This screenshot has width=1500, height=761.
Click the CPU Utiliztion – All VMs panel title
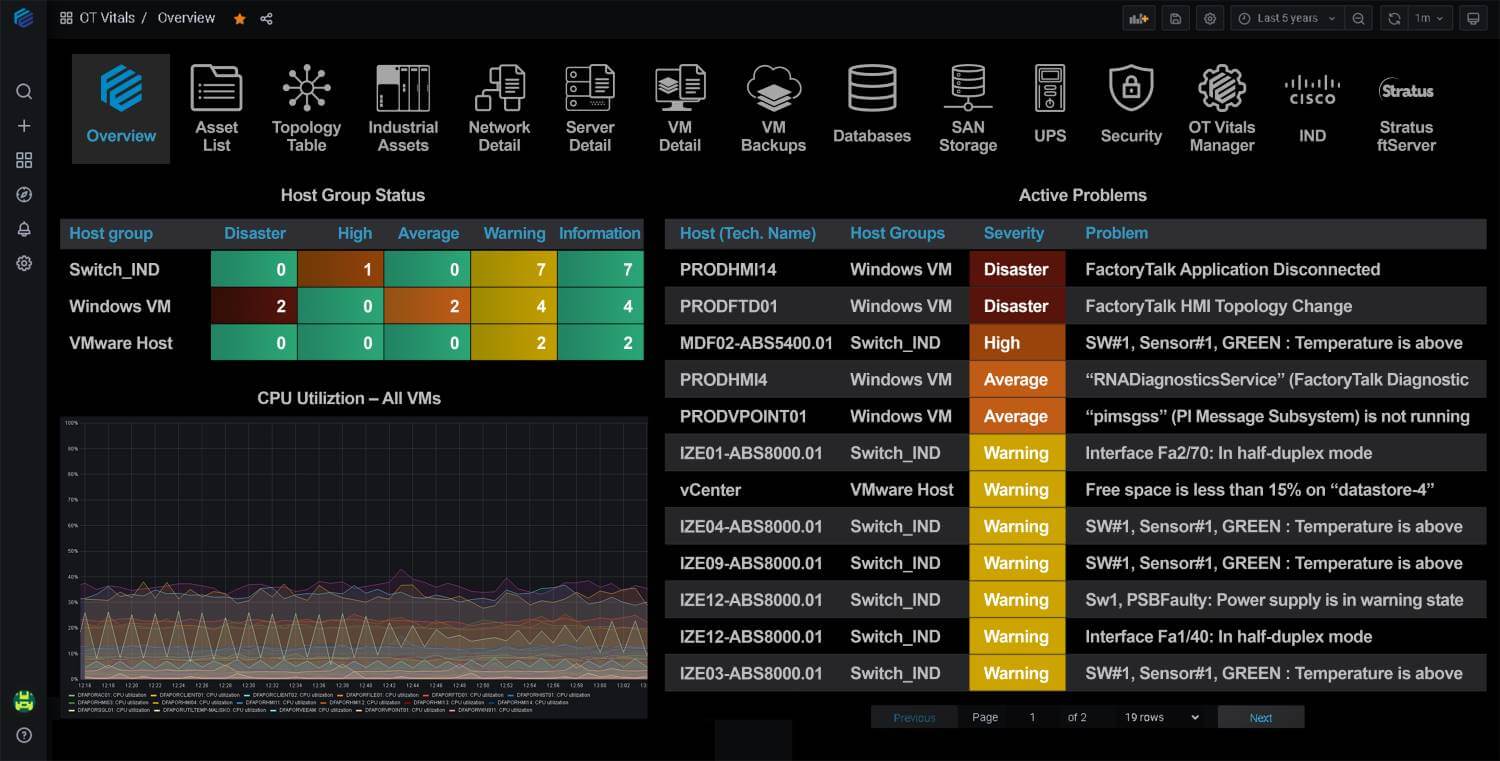click(x=349, y=398)
